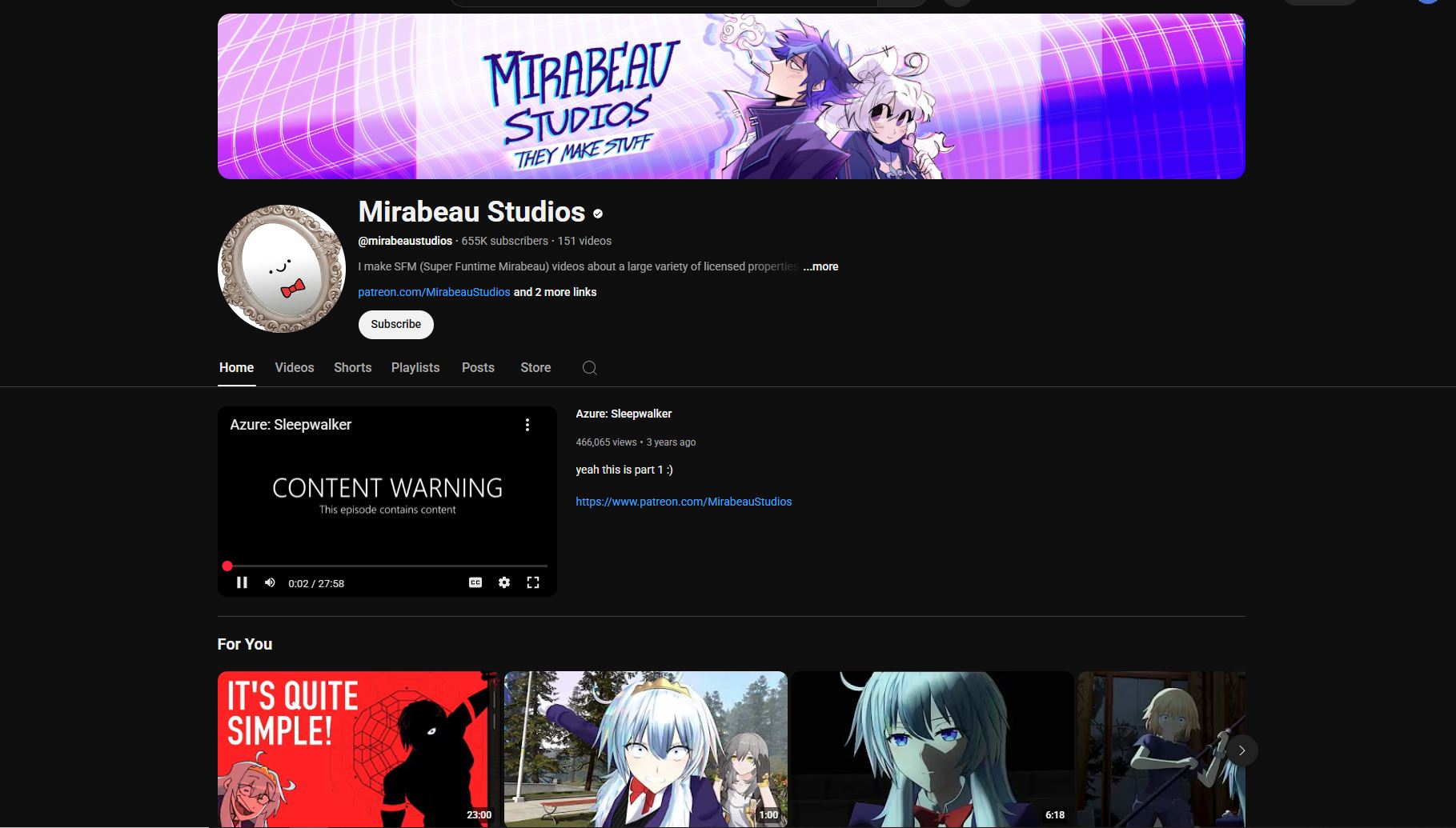Toggle closed captions on the video
1456x828 pixels.
pyautogui.click(x=475, y=582)
